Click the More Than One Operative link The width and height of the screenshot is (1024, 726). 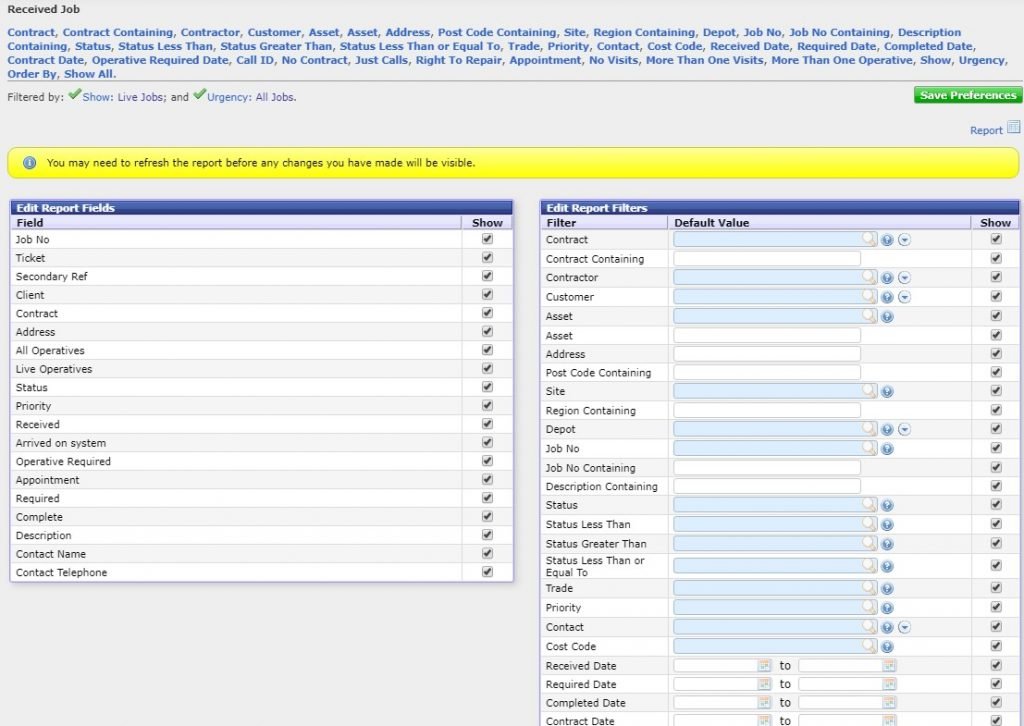pyautogui.click(x=842, y=60)
